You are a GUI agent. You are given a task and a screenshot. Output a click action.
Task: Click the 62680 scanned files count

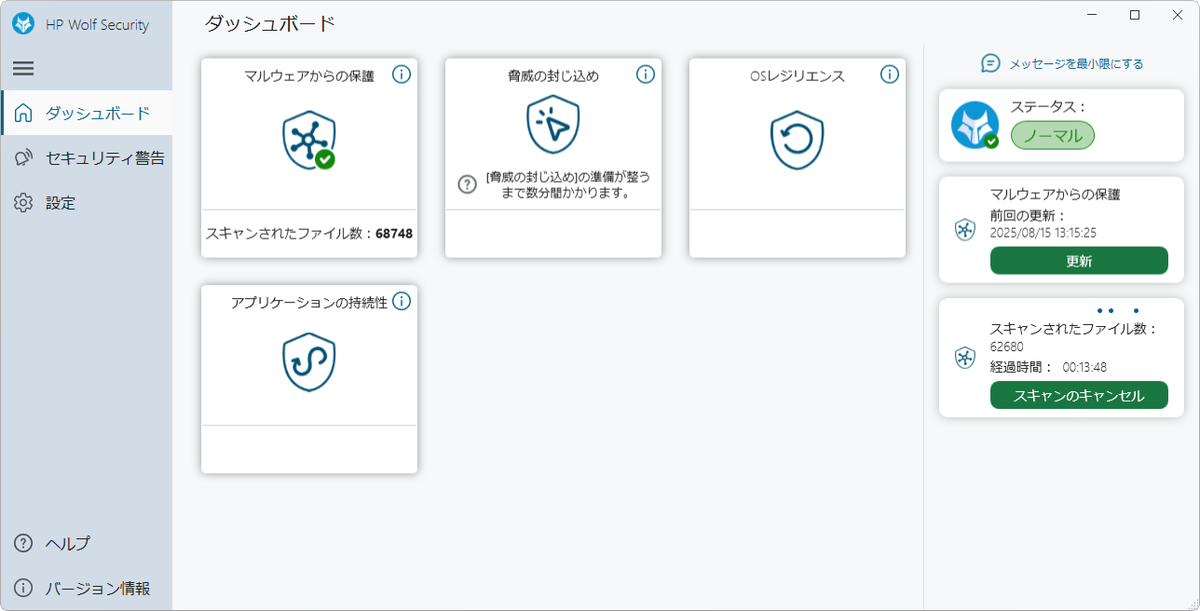(1007, 346)
